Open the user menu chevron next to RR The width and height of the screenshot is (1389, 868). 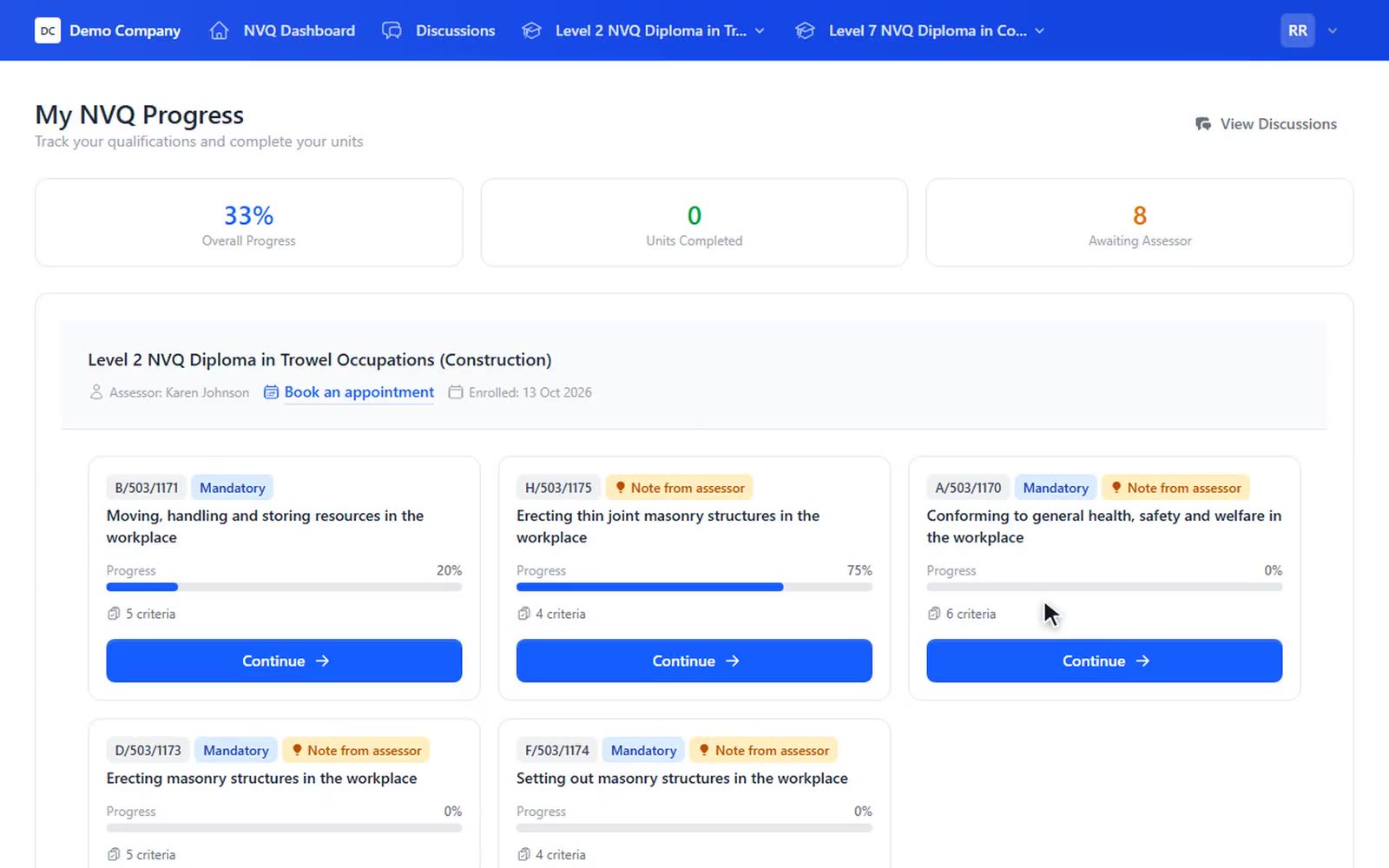click(x=1333, y=30)
